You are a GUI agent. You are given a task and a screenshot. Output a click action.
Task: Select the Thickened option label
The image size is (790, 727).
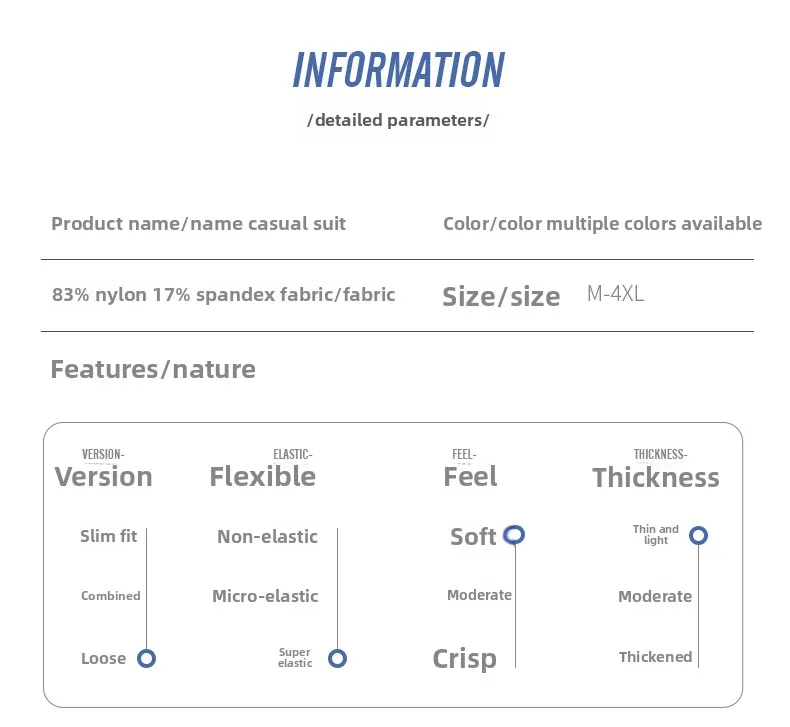tap(655, 657)
